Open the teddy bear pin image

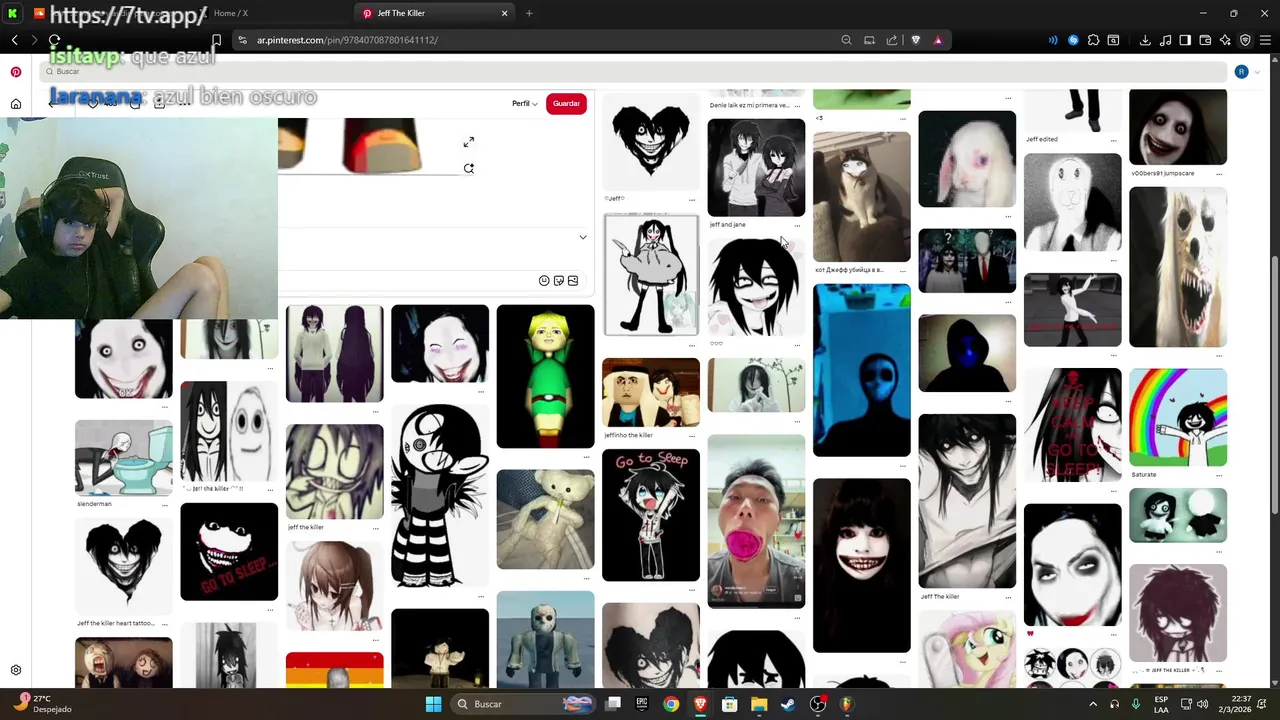(545, 520)
